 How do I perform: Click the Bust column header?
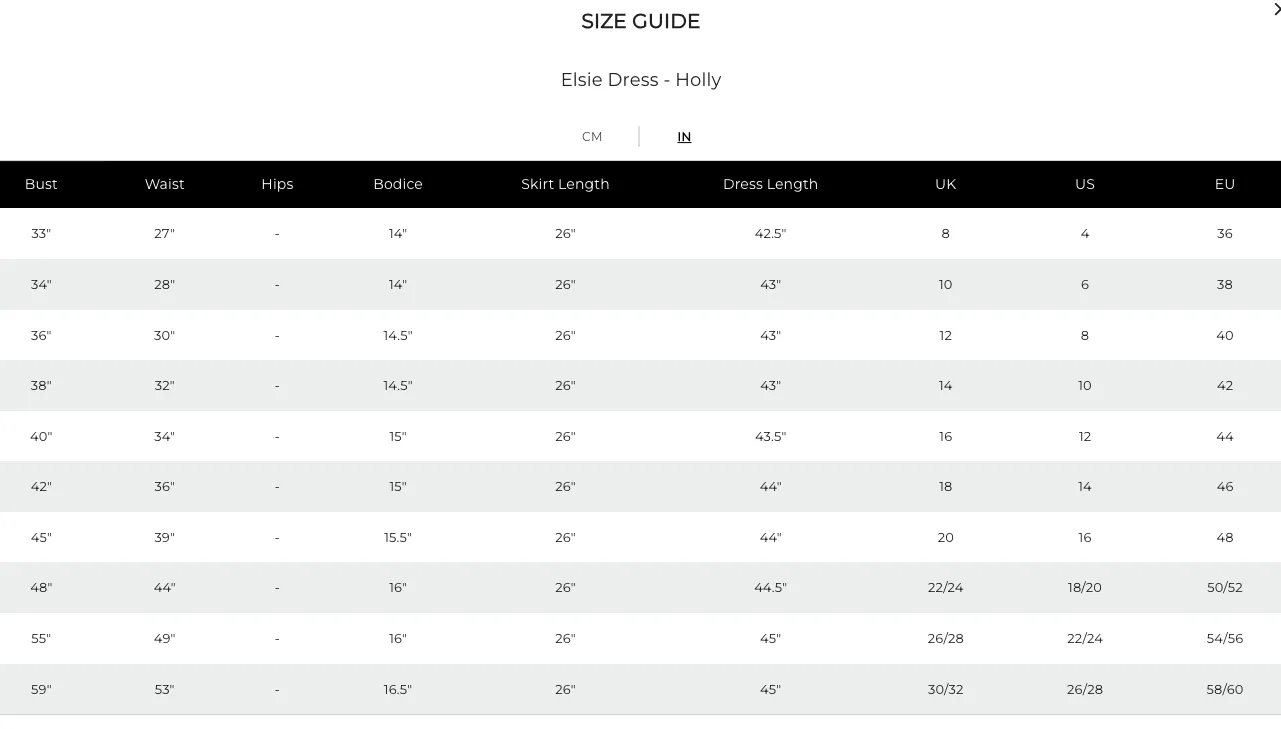click(41, 184)
